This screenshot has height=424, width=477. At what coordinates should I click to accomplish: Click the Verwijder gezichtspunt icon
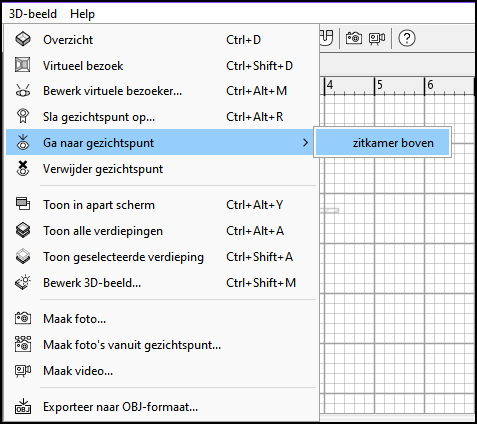[23, 168]
